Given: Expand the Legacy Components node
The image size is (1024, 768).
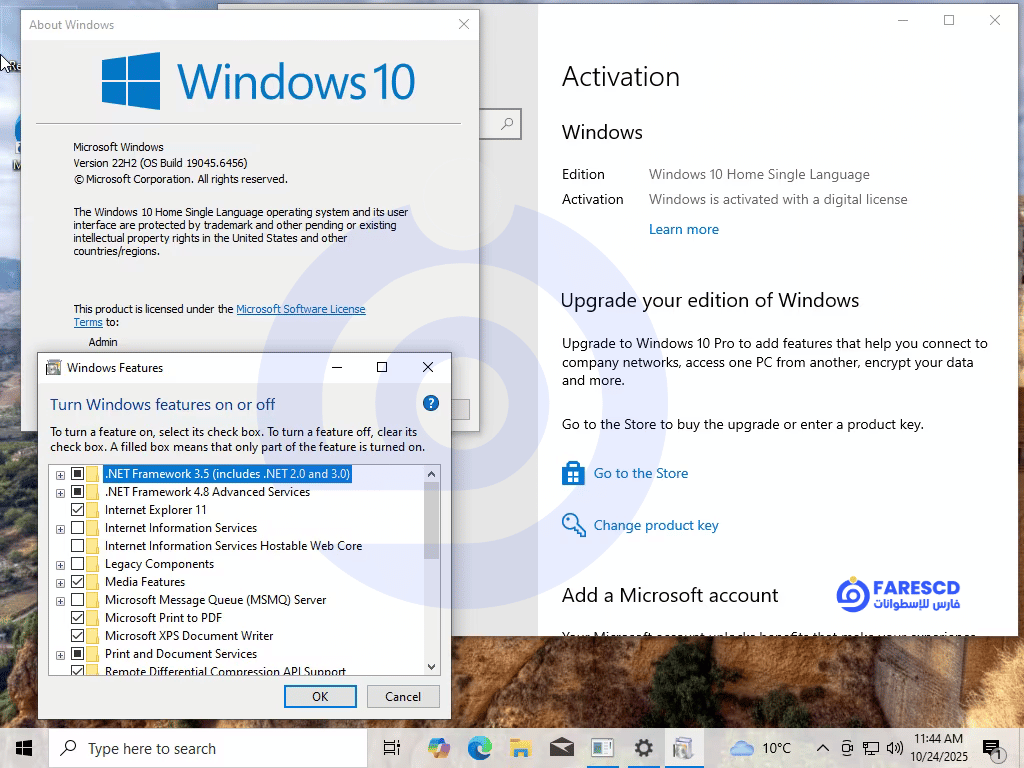Looking at the screenshot, I should pos(60,564).
